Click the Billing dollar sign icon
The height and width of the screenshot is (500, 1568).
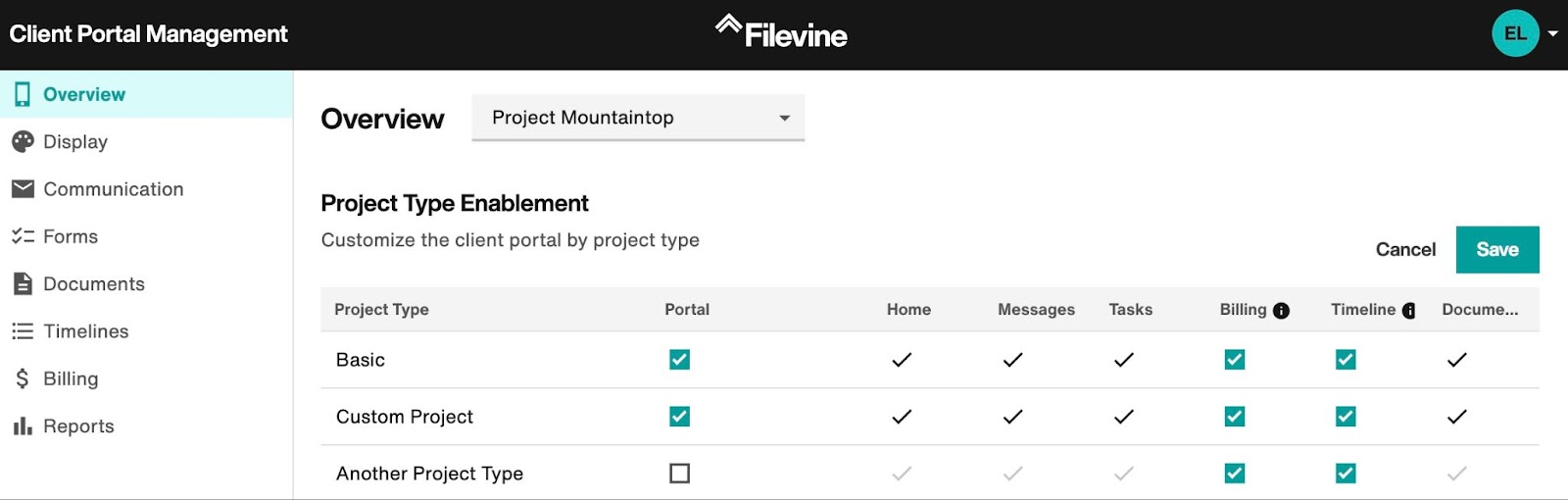pyautogui.click(x=23, y=378)
